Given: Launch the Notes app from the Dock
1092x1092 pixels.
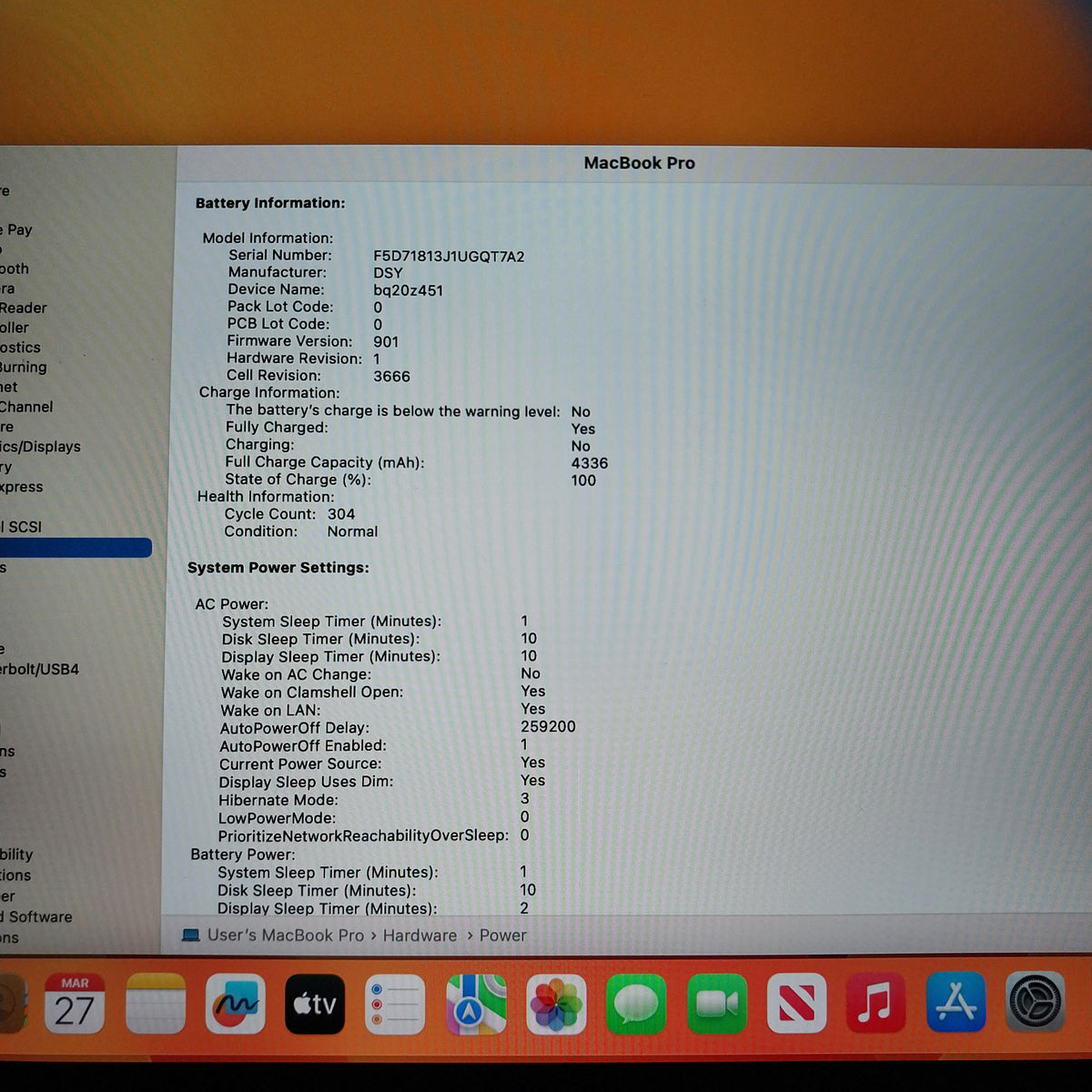Looking at the screenshot, I should tap(156, 1004).
